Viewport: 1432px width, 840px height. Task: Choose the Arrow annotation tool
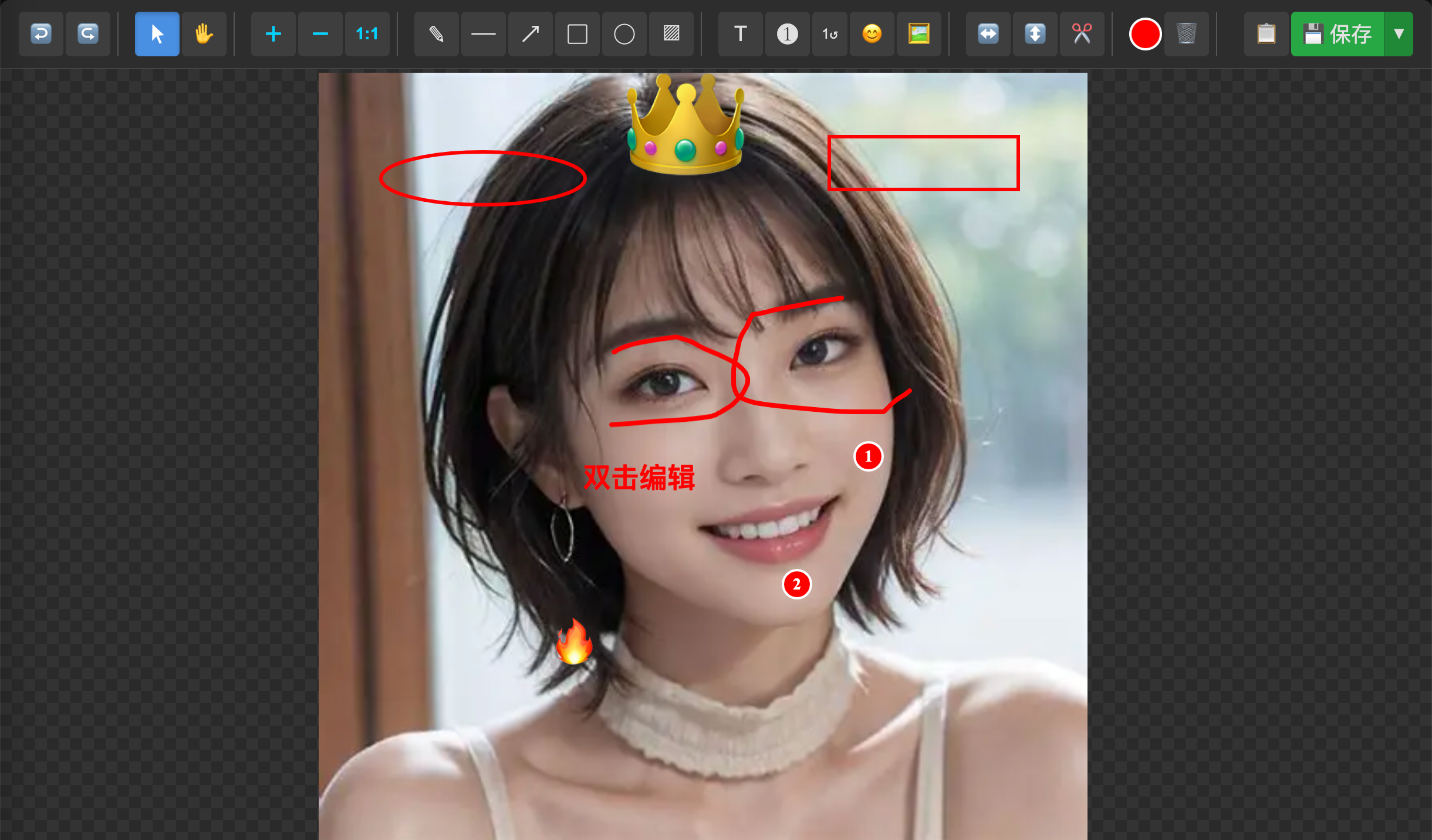click(x=529, y=34)
